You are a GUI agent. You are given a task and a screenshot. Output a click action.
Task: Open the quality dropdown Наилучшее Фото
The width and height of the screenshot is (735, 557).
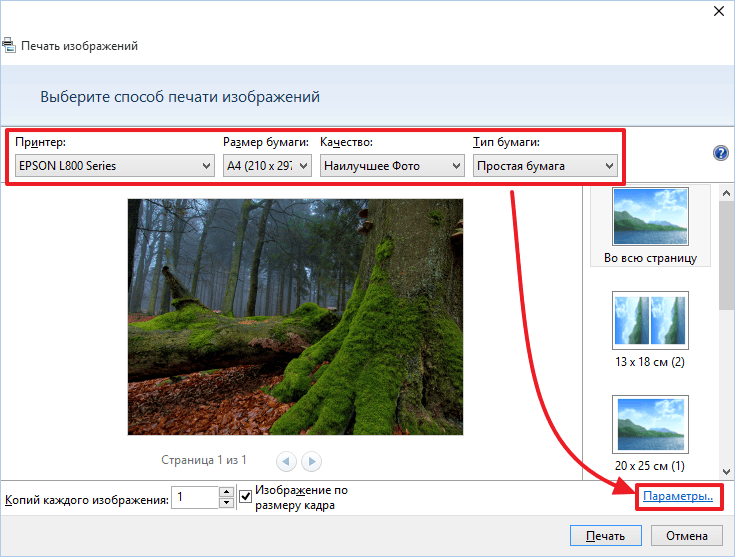point(392,166)
